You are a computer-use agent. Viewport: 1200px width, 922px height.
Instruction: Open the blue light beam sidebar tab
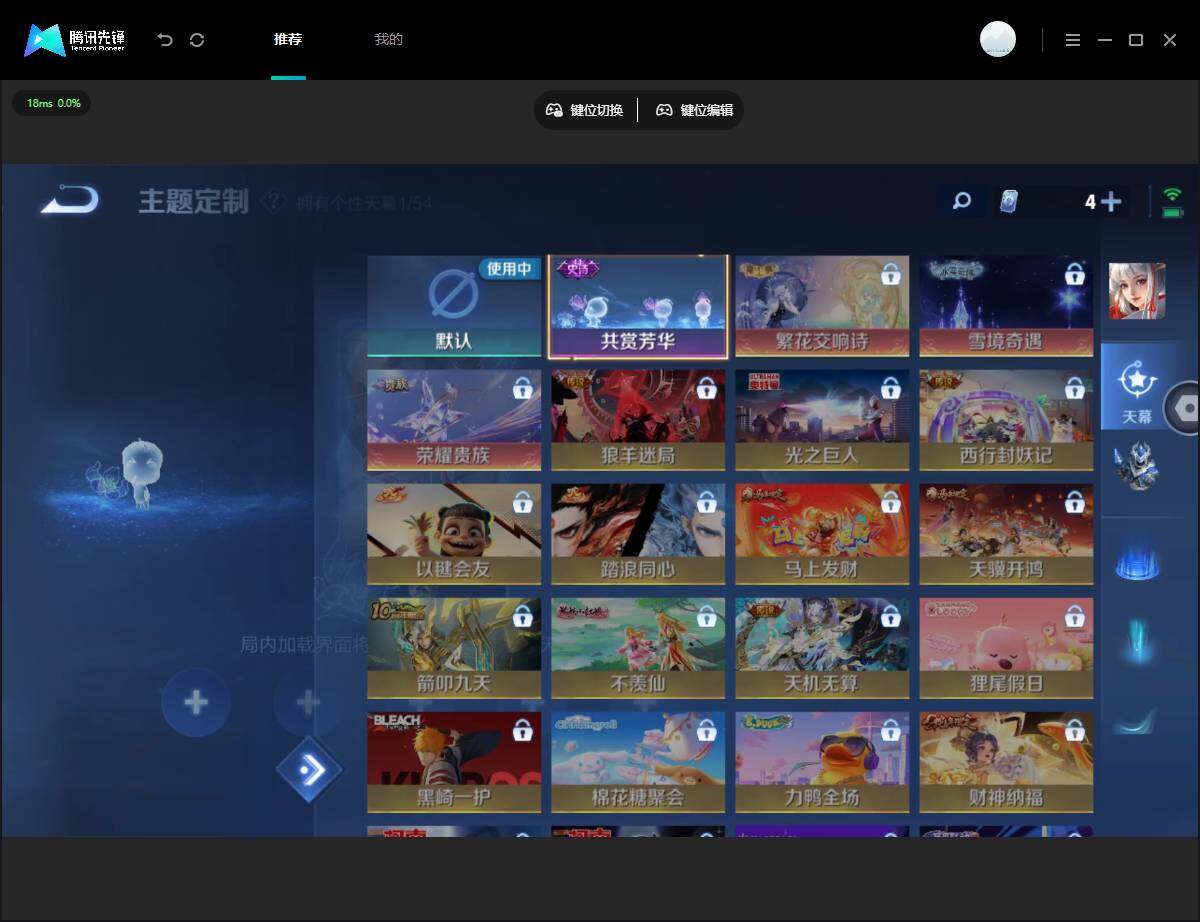pyautogui.click(x=1138, y=641)
